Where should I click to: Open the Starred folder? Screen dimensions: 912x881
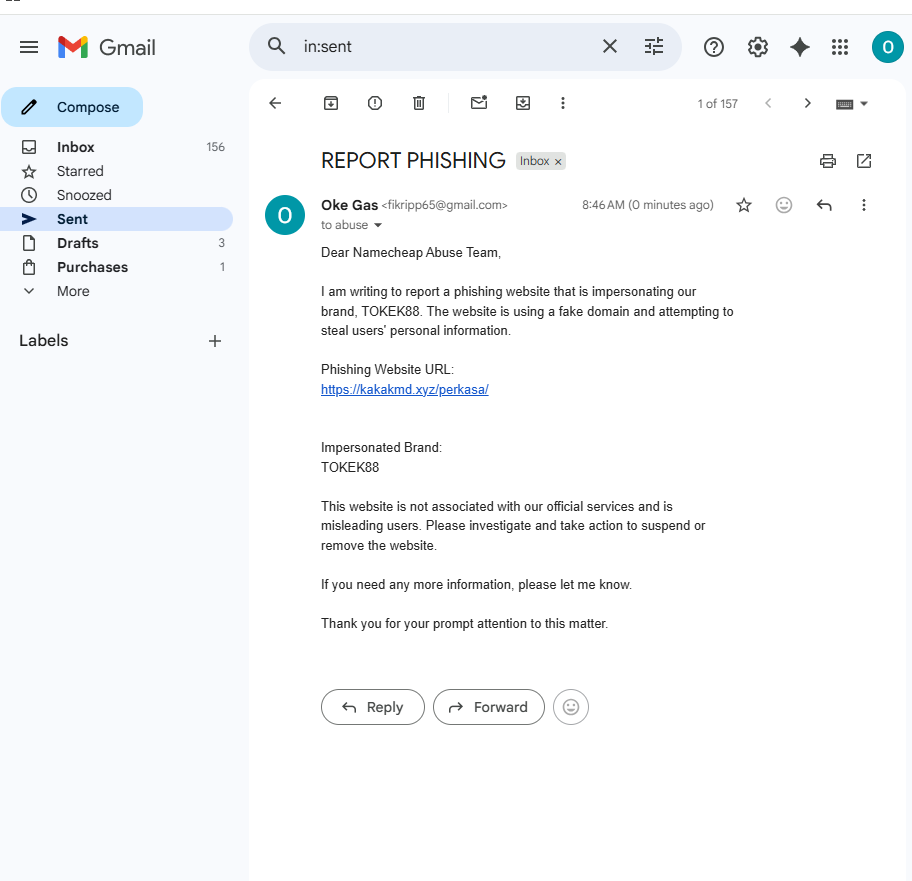click(x=116, y=172)
